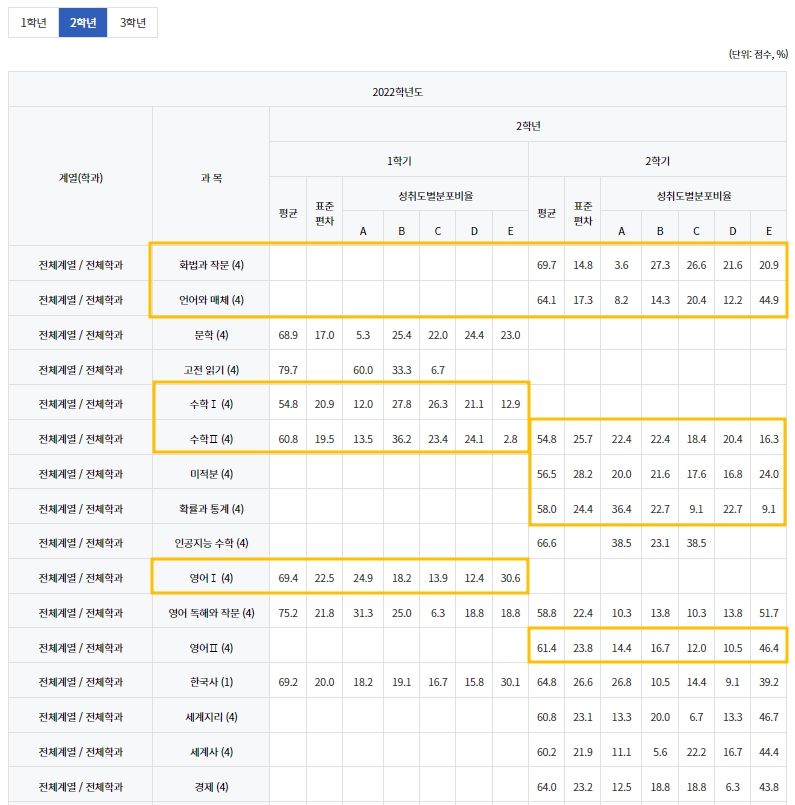Click 75.2 average in 영어 독해와 작문 row
The height and width of the screenshot is (805, 795).
pyautogui.click(x=288, y=612)
